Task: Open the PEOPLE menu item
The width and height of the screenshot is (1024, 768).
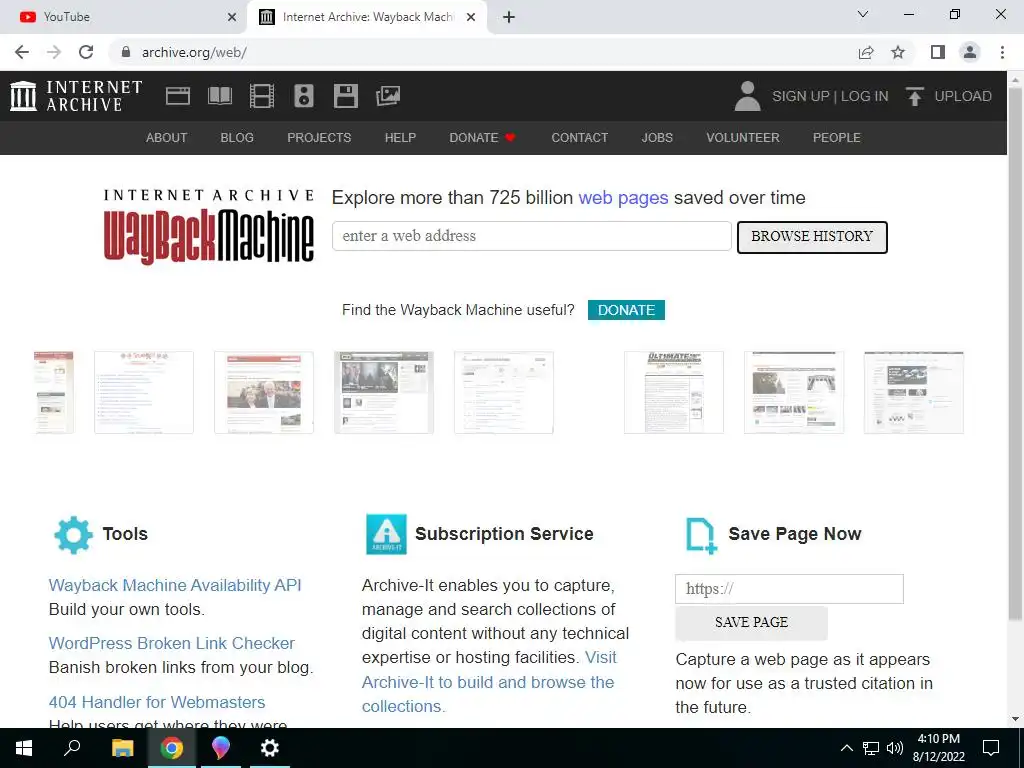Action: [x=837, y=138]
